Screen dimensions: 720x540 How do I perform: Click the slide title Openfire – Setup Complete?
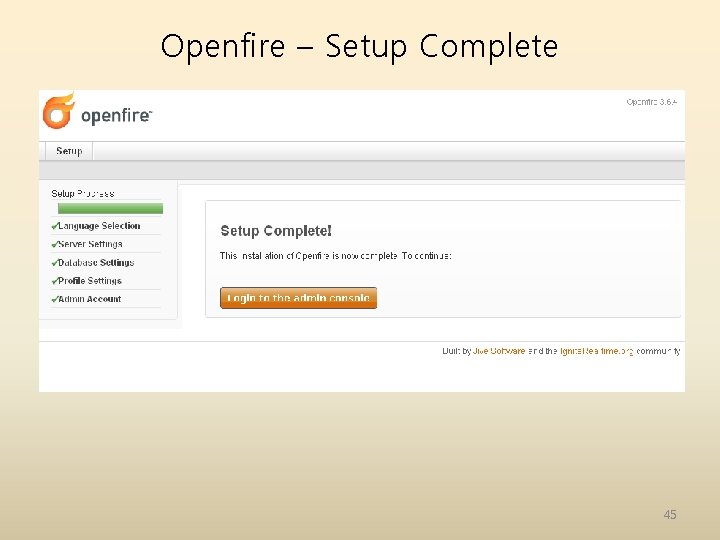(x=360, y=46)
